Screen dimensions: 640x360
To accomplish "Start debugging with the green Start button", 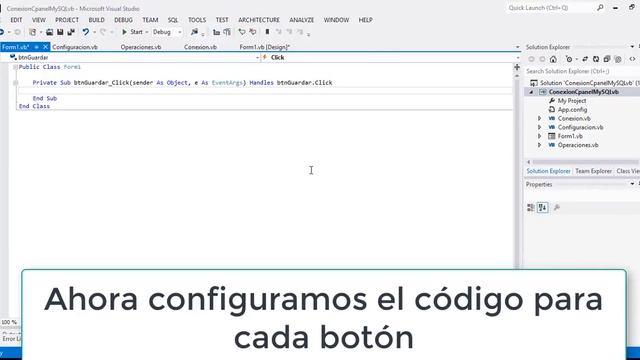I will pyautogui.click(x=132, y=32).
